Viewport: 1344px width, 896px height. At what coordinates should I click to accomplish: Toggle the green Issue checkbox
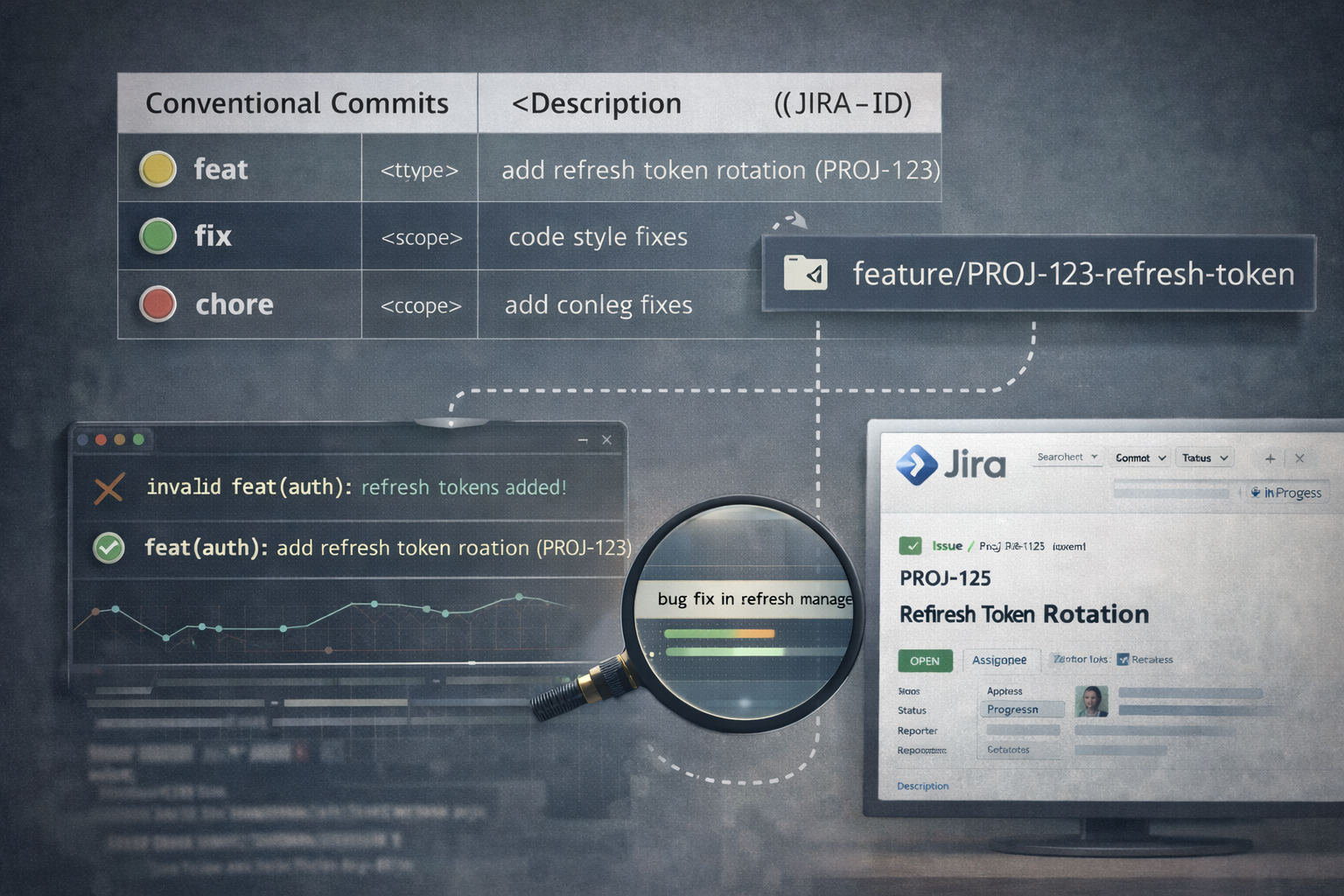coord(910,546)
